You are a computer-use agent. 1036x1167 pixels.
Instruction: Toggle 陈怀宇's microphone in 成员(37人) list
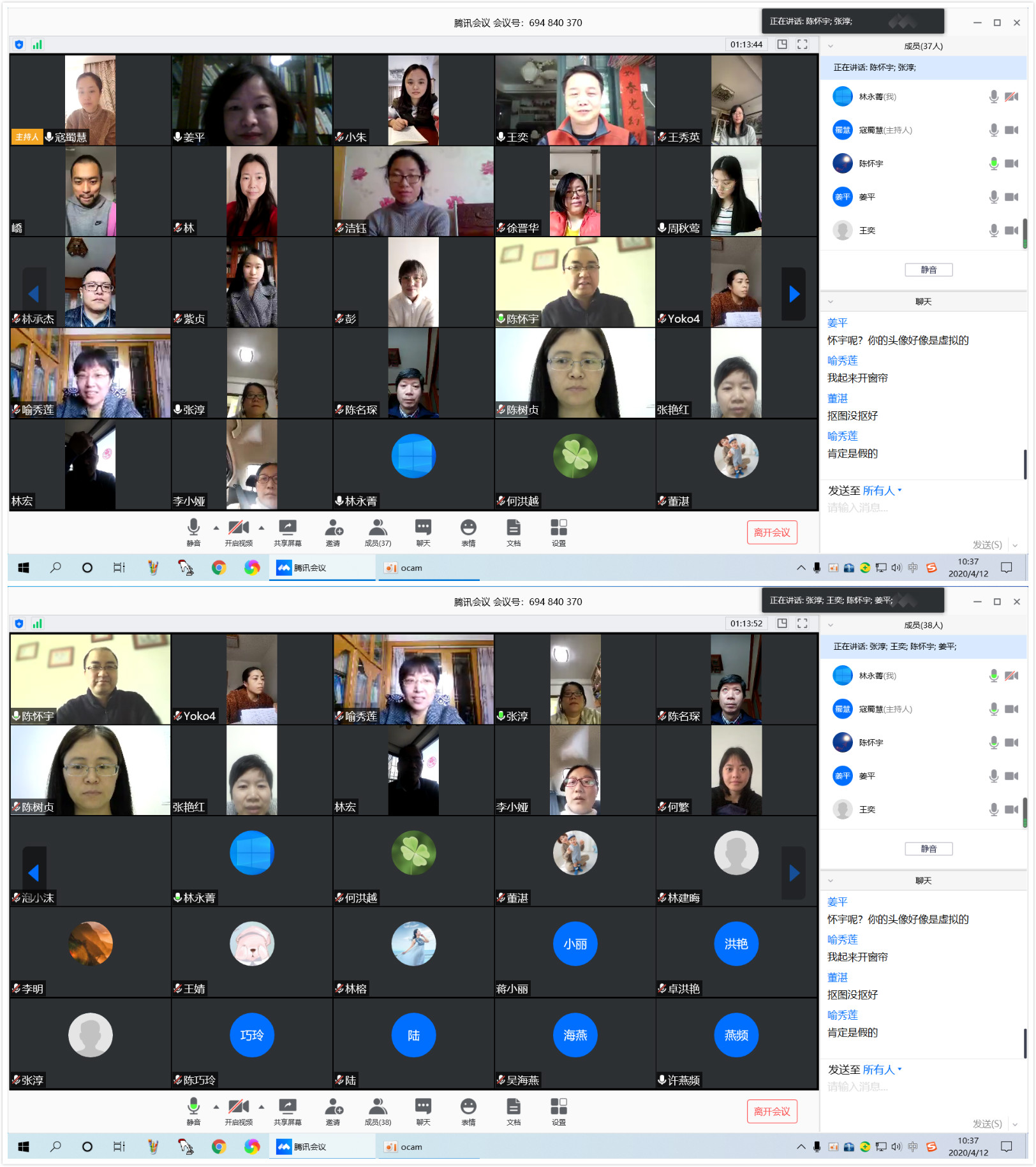(993, 163)
